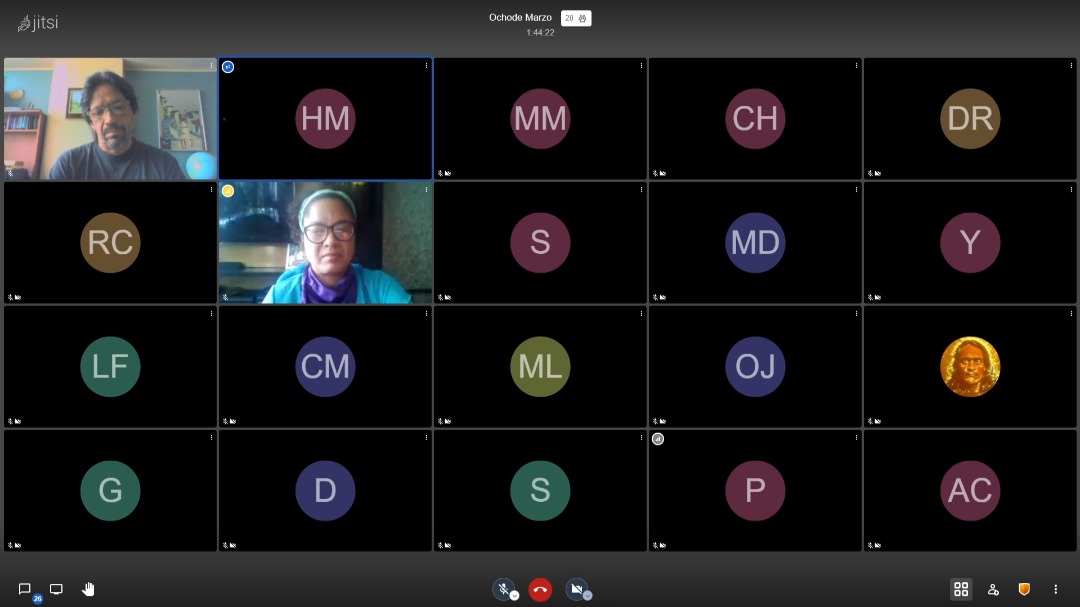This screenshot has width=1080, height=607.
Task: Start screen sharing
Action: [x=56, y=589]
